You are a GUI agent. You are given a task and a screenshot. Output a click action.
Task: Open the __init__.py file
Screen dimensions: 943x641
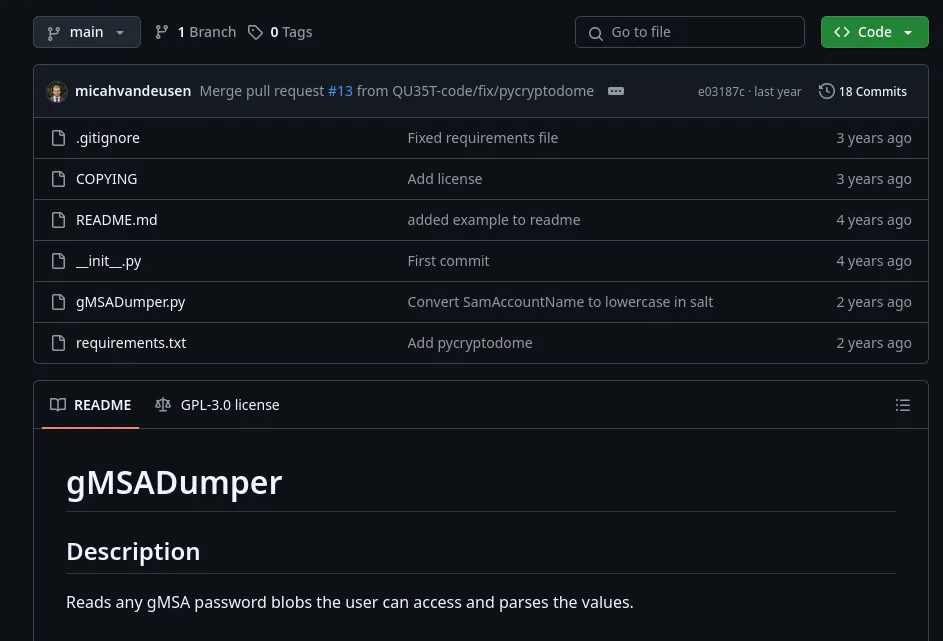108,261
